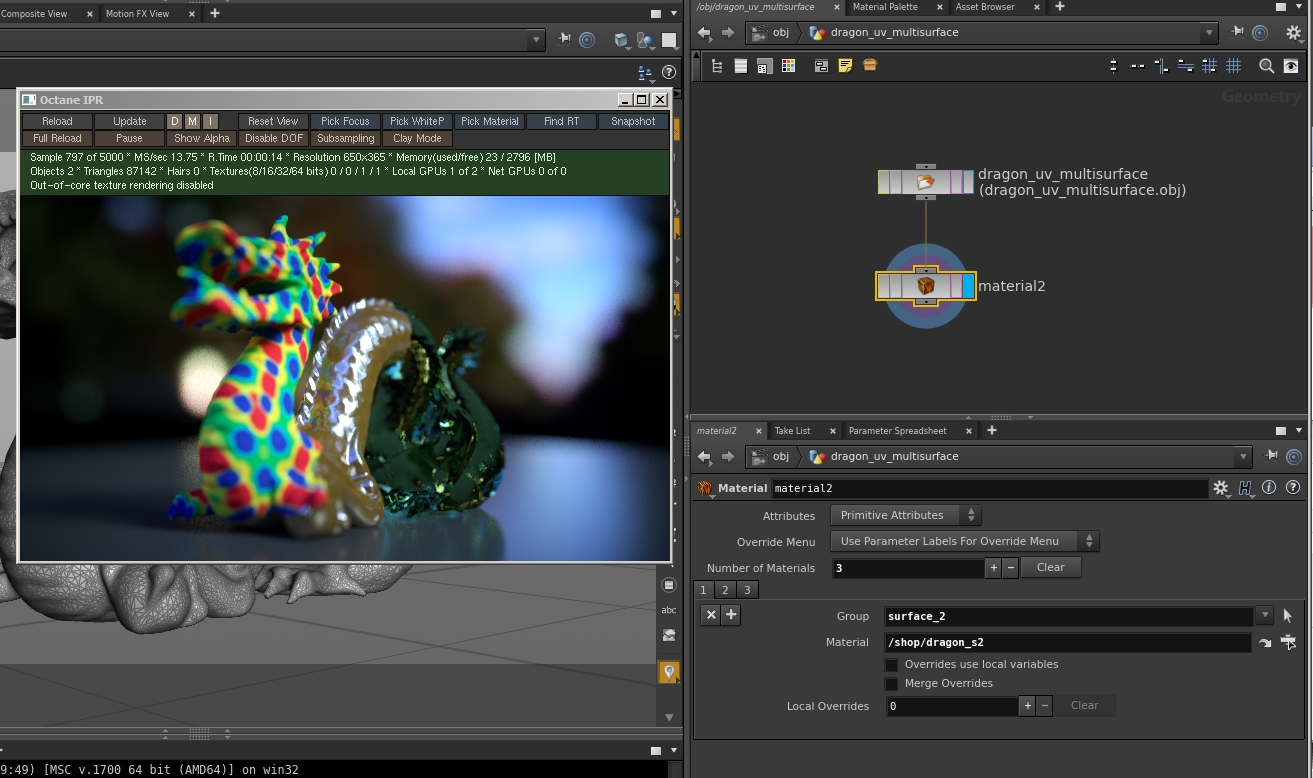Open the group selection arrow tool
This screenshot has width=1313, height=778.
tap(1288, 616)
